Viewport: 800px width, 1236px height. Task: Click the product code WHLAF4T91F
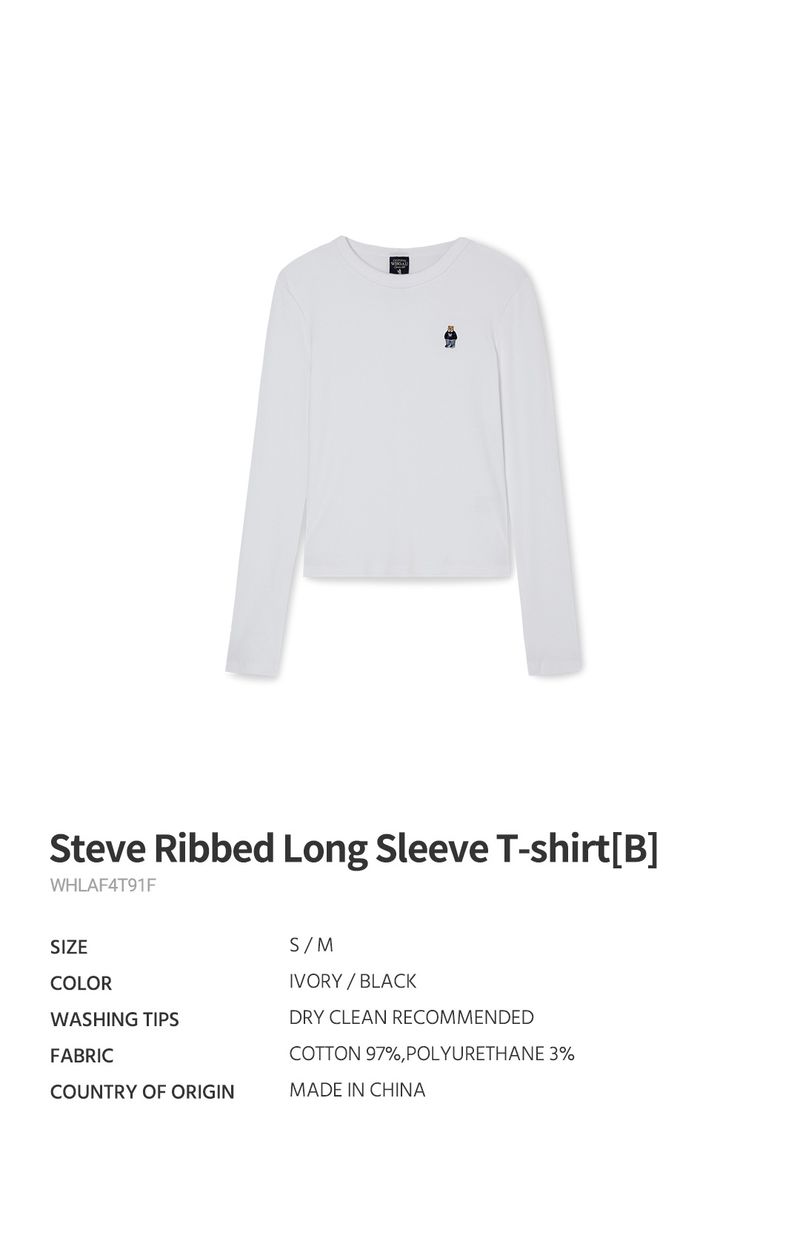point(103,886)
